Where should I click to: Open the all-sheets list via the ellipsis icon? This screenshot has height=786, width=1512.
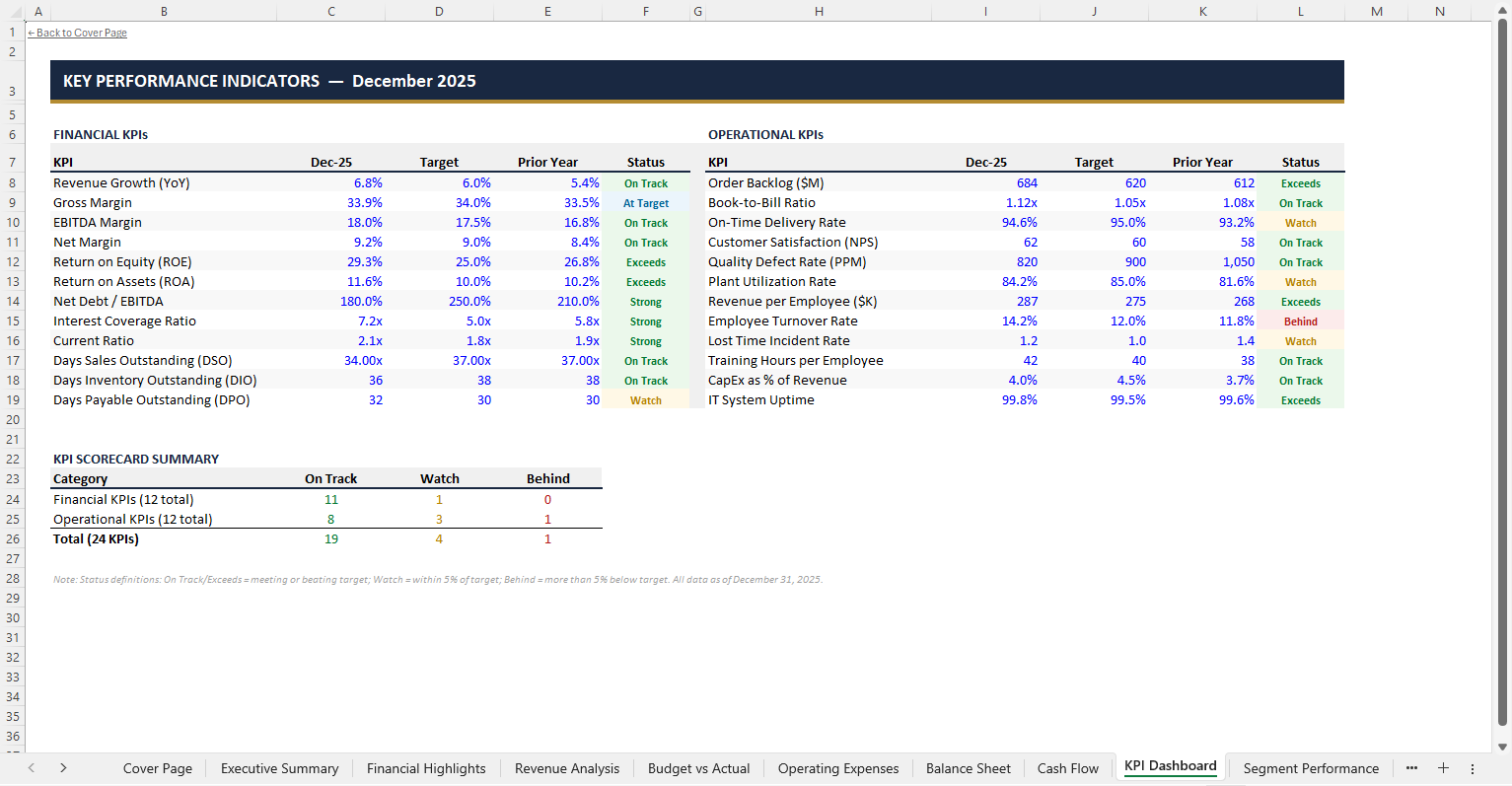coord(1412,768)
